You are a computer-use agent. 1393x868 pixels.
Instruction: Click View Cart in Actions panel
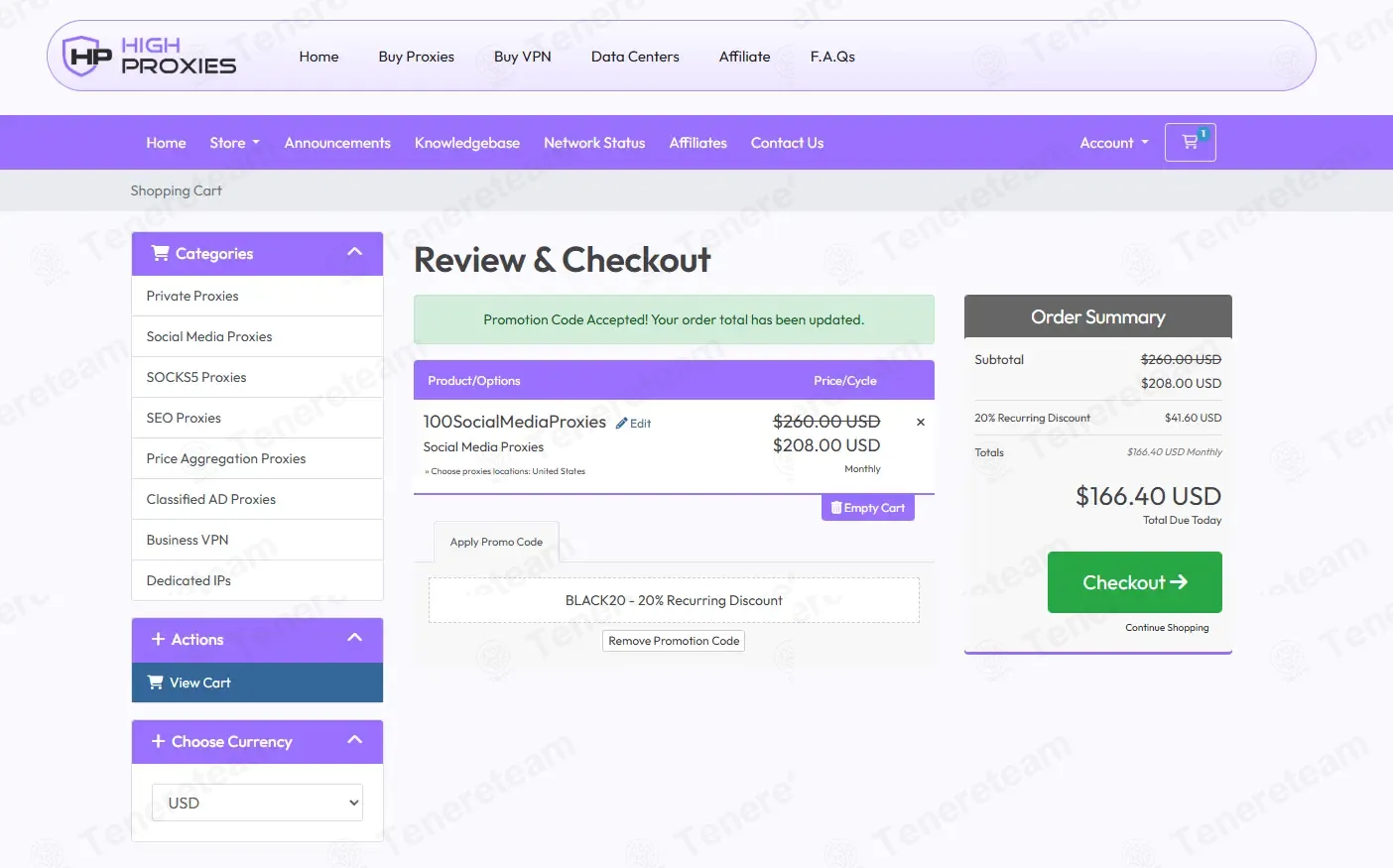pyautogui.click(x=257, y=682)
